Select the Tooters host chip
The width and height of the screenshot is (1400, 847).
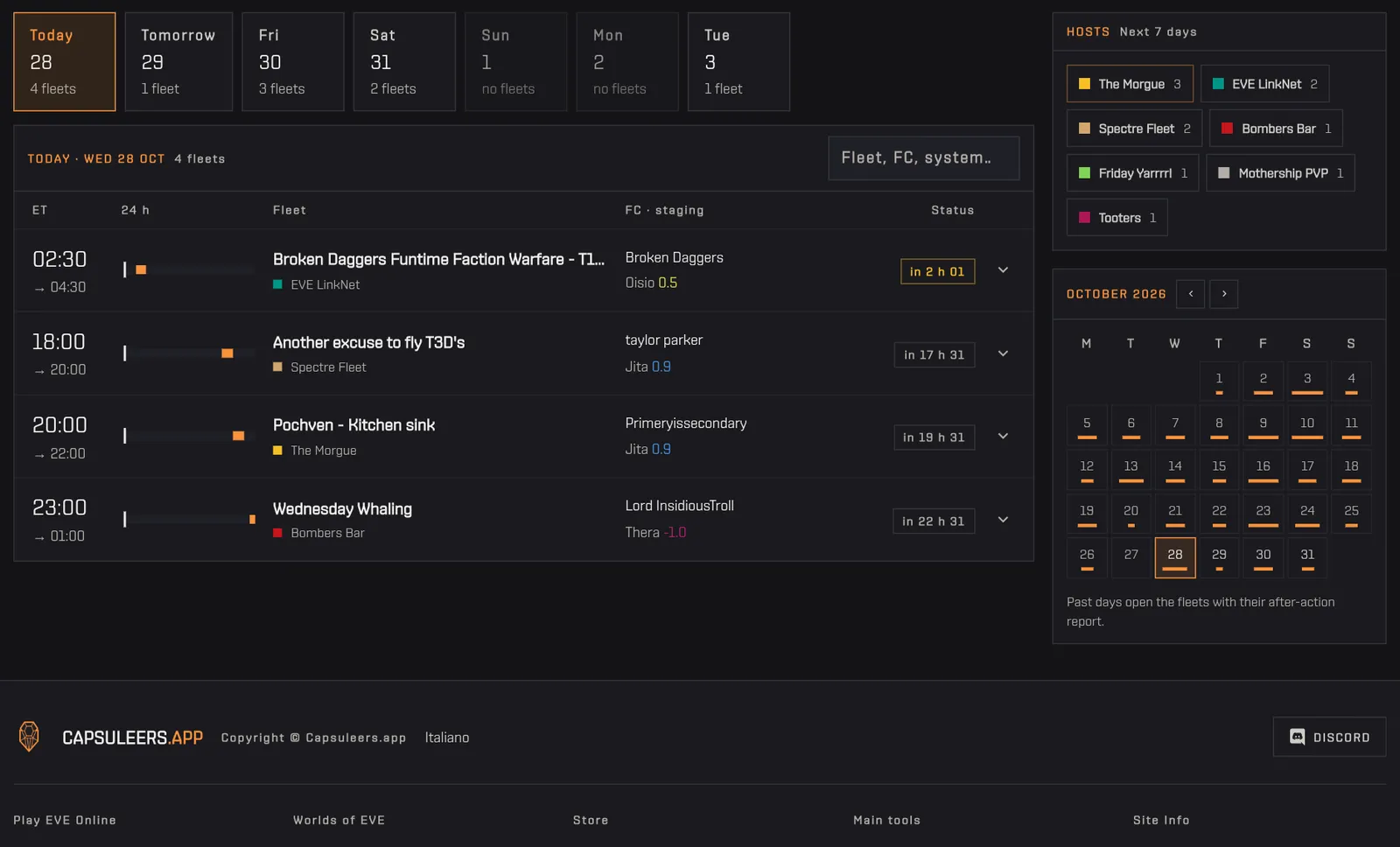point(1116,218)
